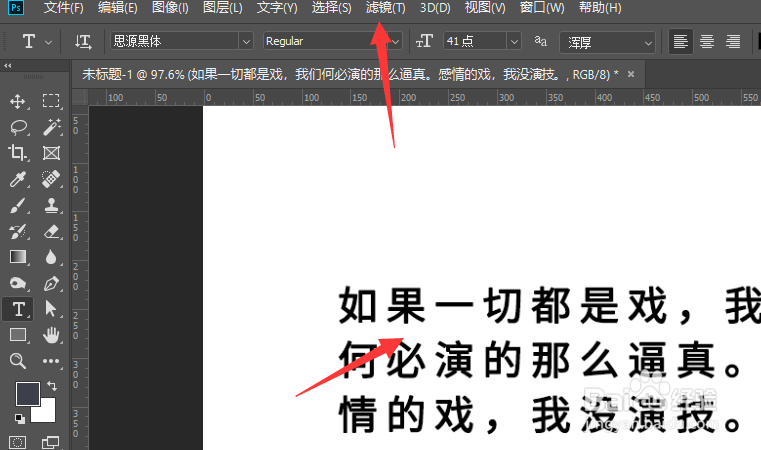This screenshot has height=450, width=761.
Task: Open the 3D(D) menu
Action: tap(435, 8)
